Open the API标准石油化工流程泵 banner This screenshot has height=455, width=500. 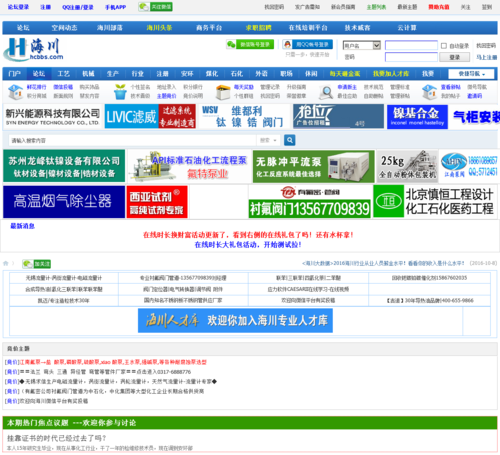coord(189,166)
